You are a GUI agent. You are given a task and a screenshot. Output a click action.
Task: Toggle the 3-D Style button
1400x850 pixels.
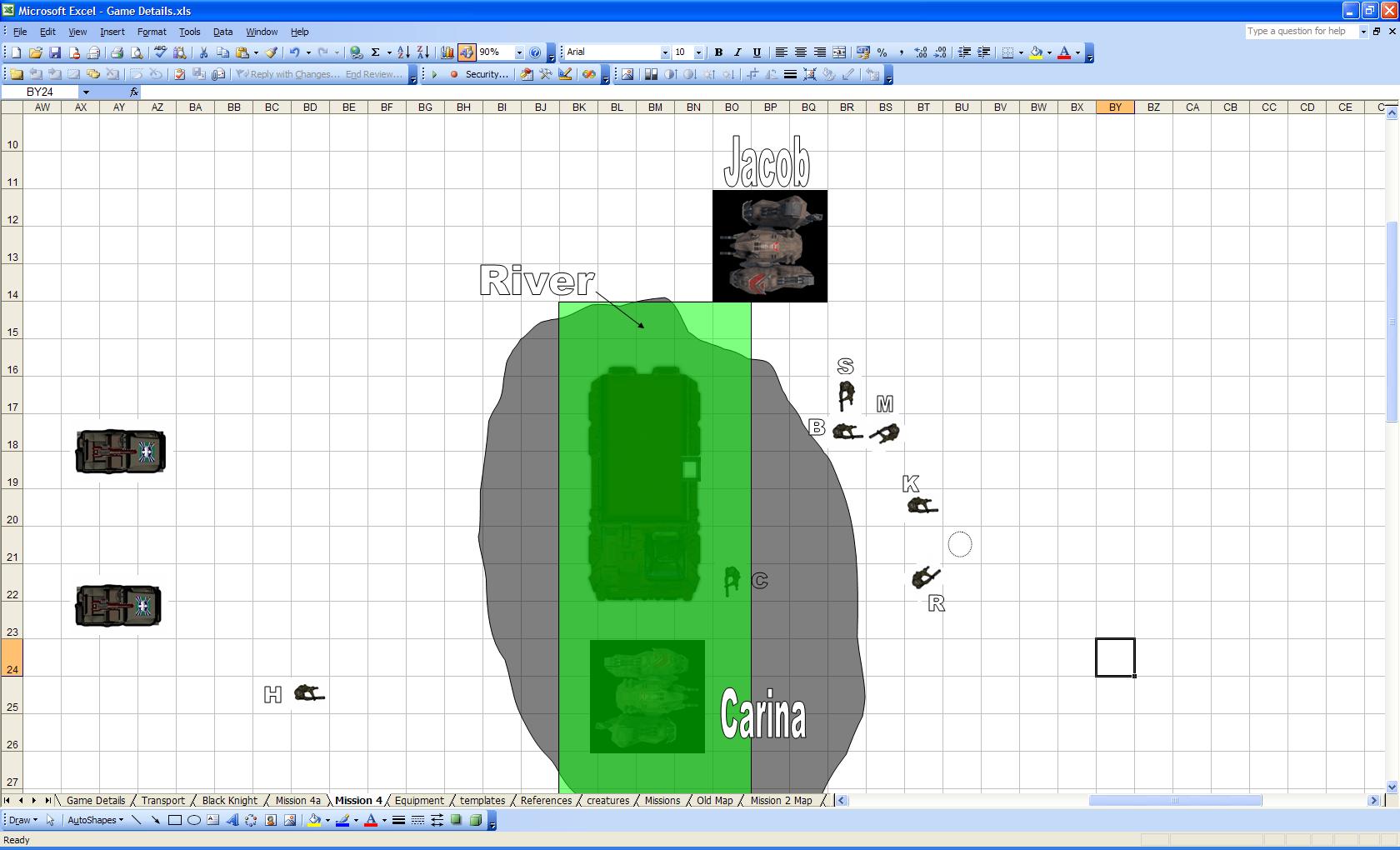tap(475, 820)
